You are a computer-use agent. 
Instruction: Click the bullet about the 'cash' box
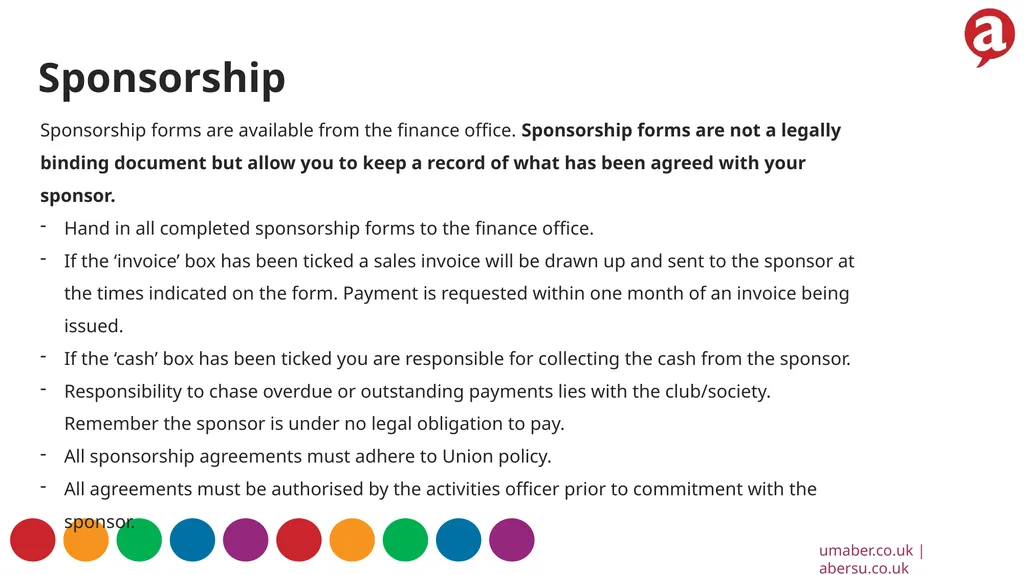click(x=457, y=359)
